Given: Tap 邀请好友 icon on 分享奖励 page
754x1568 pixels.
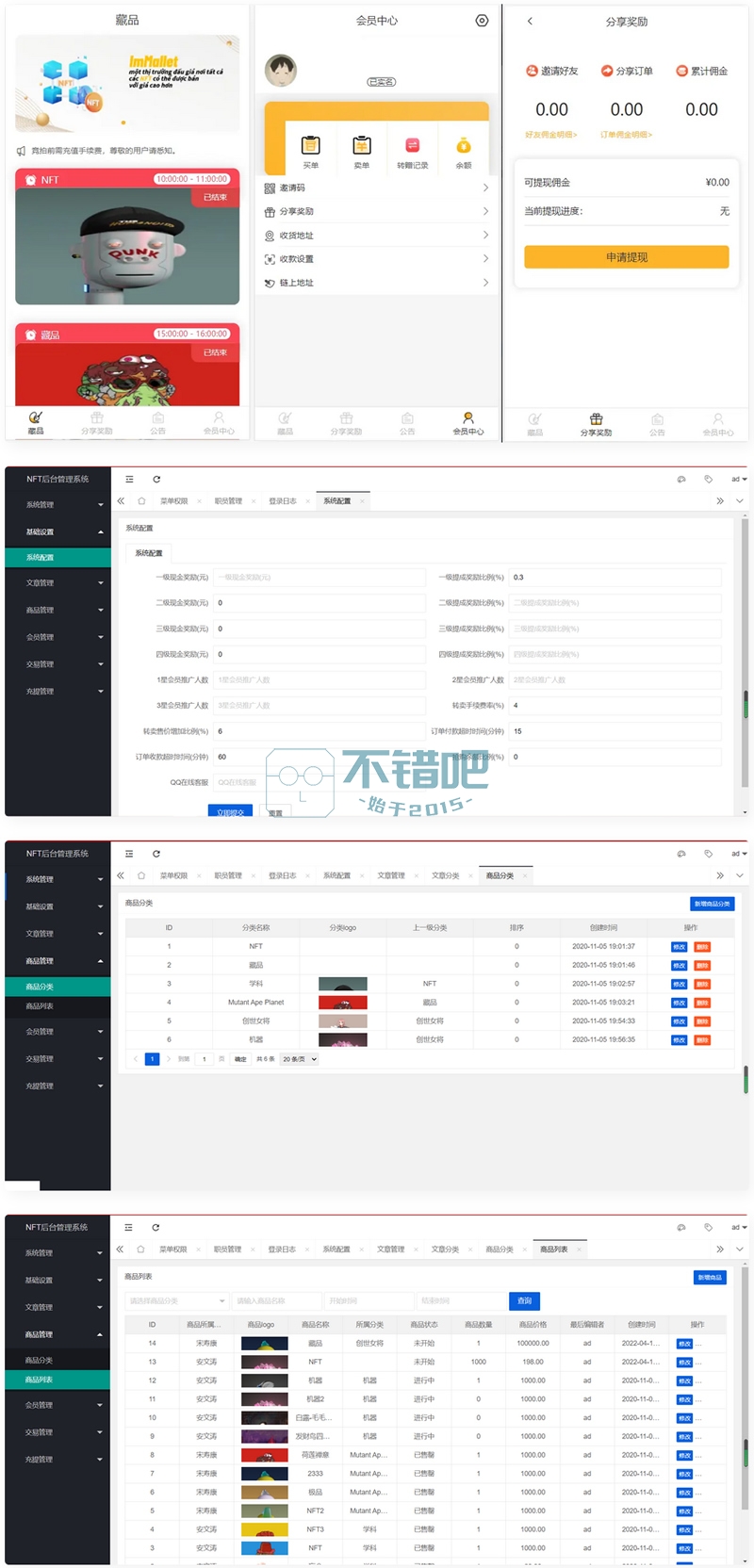Looking at the screenshot, I should (x=532, y=71).
